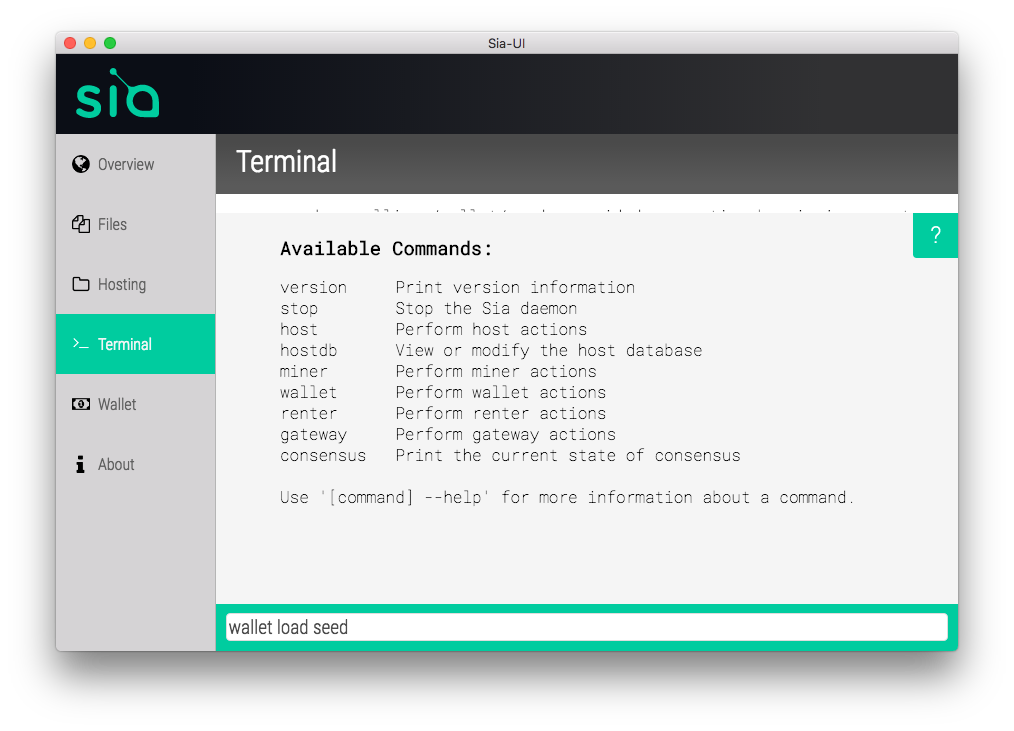Open the Overview sidebar label

click(x=126, y=164)
